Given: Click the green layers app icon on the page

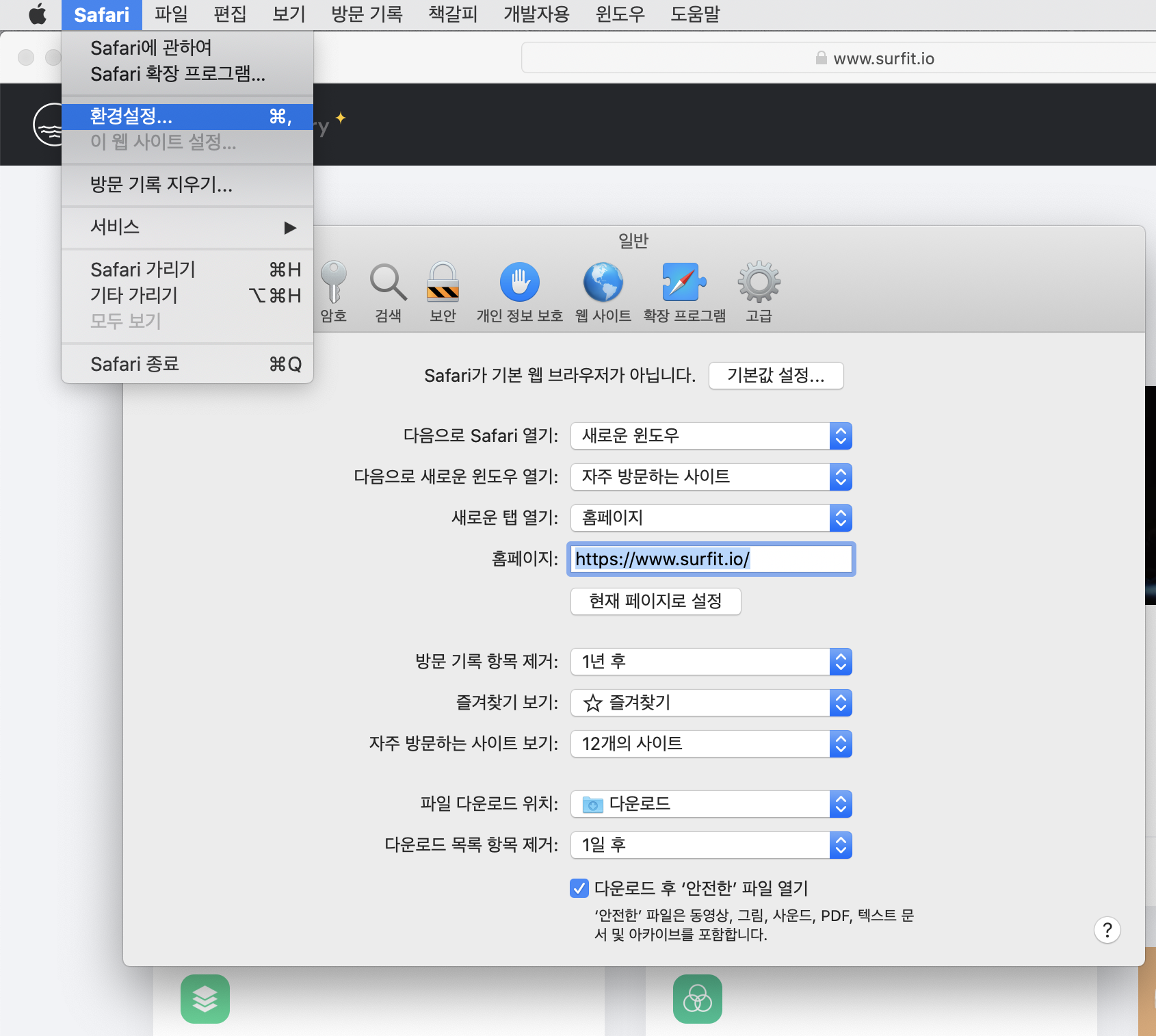Looking at the screenshot, I should (205, 999).
